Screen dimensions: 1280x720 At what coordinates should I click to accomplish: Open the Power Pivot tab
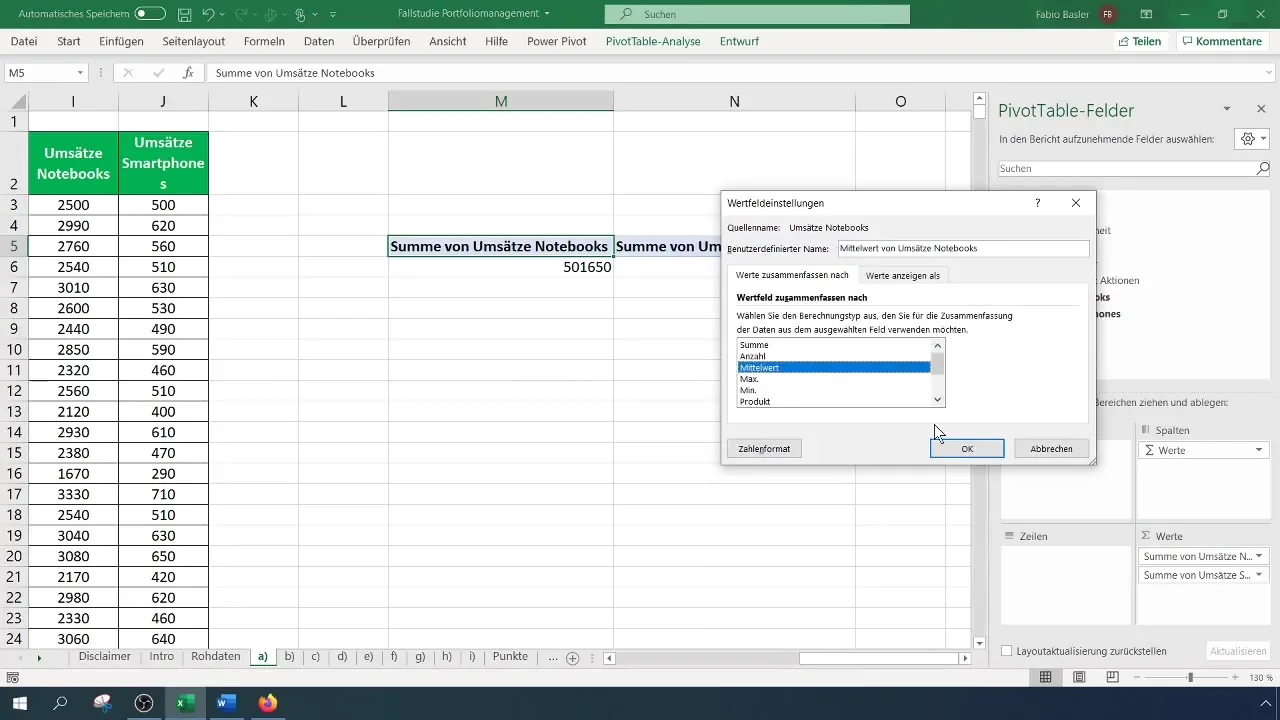(x=556, y=42)
